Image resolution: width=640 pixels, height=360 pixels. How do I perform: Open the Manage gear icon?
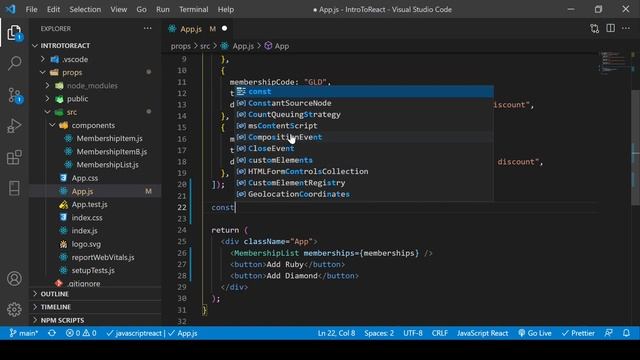(14, 309)
